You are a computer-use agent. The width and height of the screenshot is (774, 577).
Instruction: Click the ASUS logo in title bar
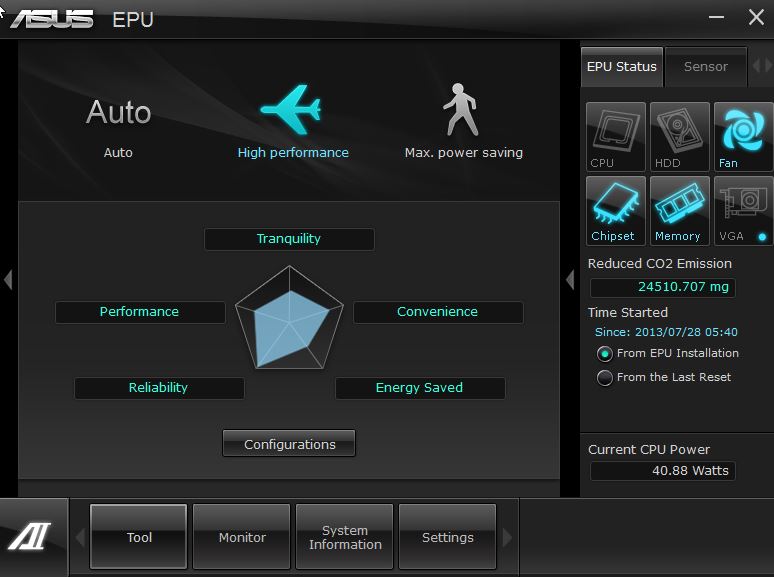pos(52,19)
